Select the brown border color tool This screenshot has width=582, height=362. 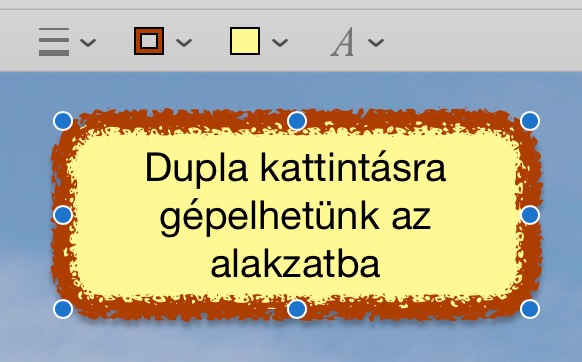tap(149, 41)
